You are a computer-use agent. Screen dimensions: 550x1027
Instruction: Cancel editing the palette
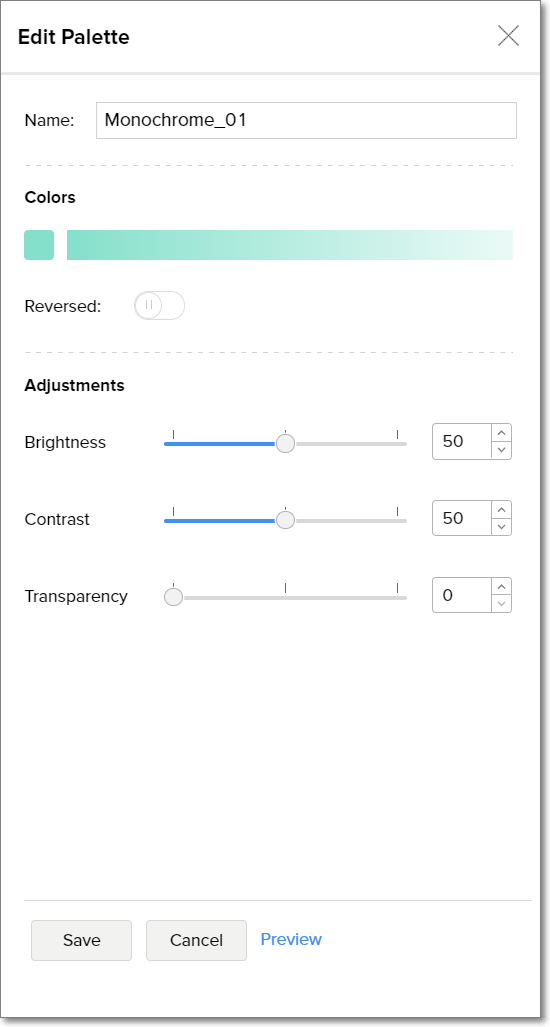pos(196,941)
